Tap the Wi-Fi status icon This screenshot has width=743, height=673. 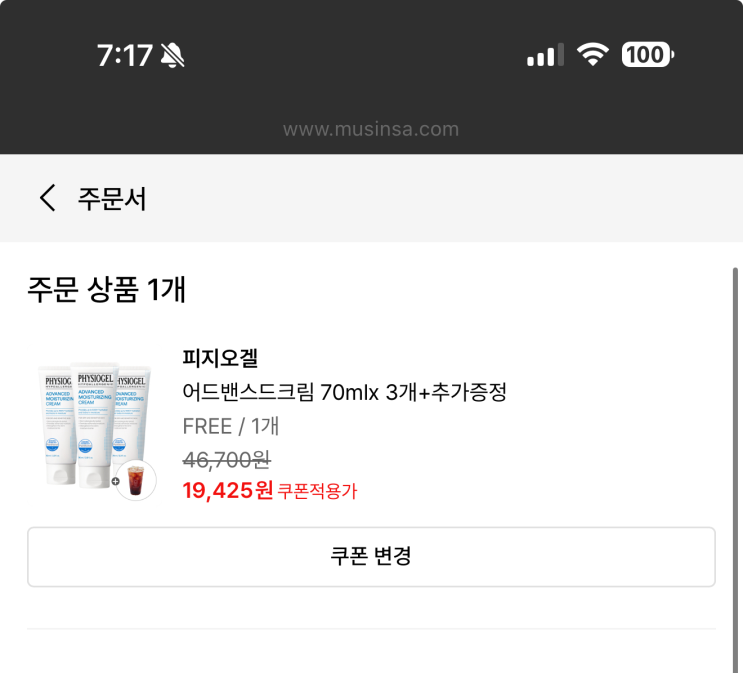point(594,55)
